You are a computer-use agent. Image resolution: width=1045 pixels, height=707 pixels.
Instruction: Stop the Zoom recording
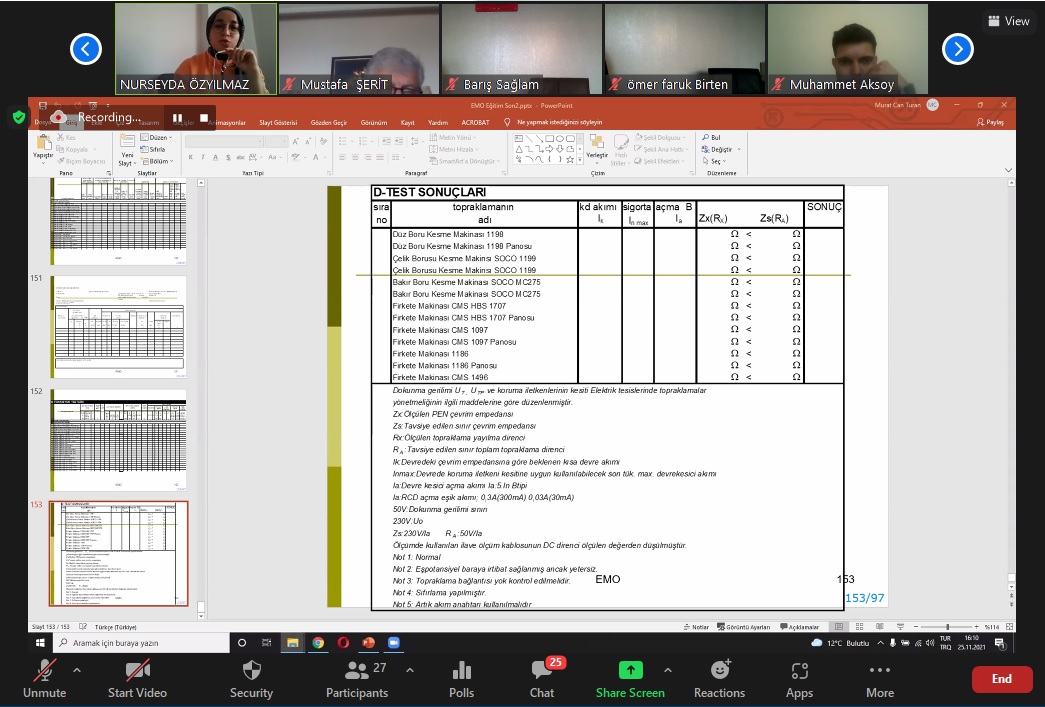[x=204, y=118]
